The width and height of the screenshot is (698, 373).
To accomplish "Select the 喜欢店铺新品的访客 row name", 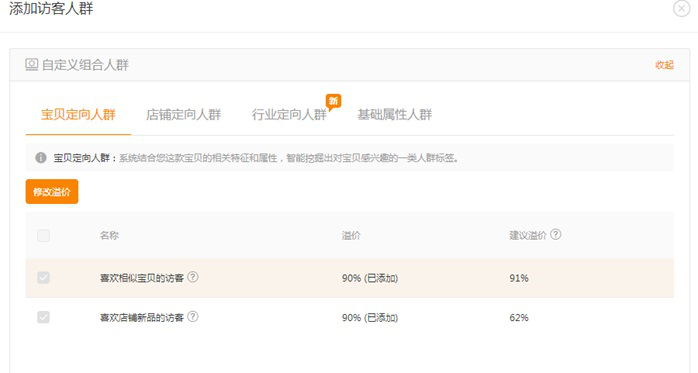I will tap(142, 318).
